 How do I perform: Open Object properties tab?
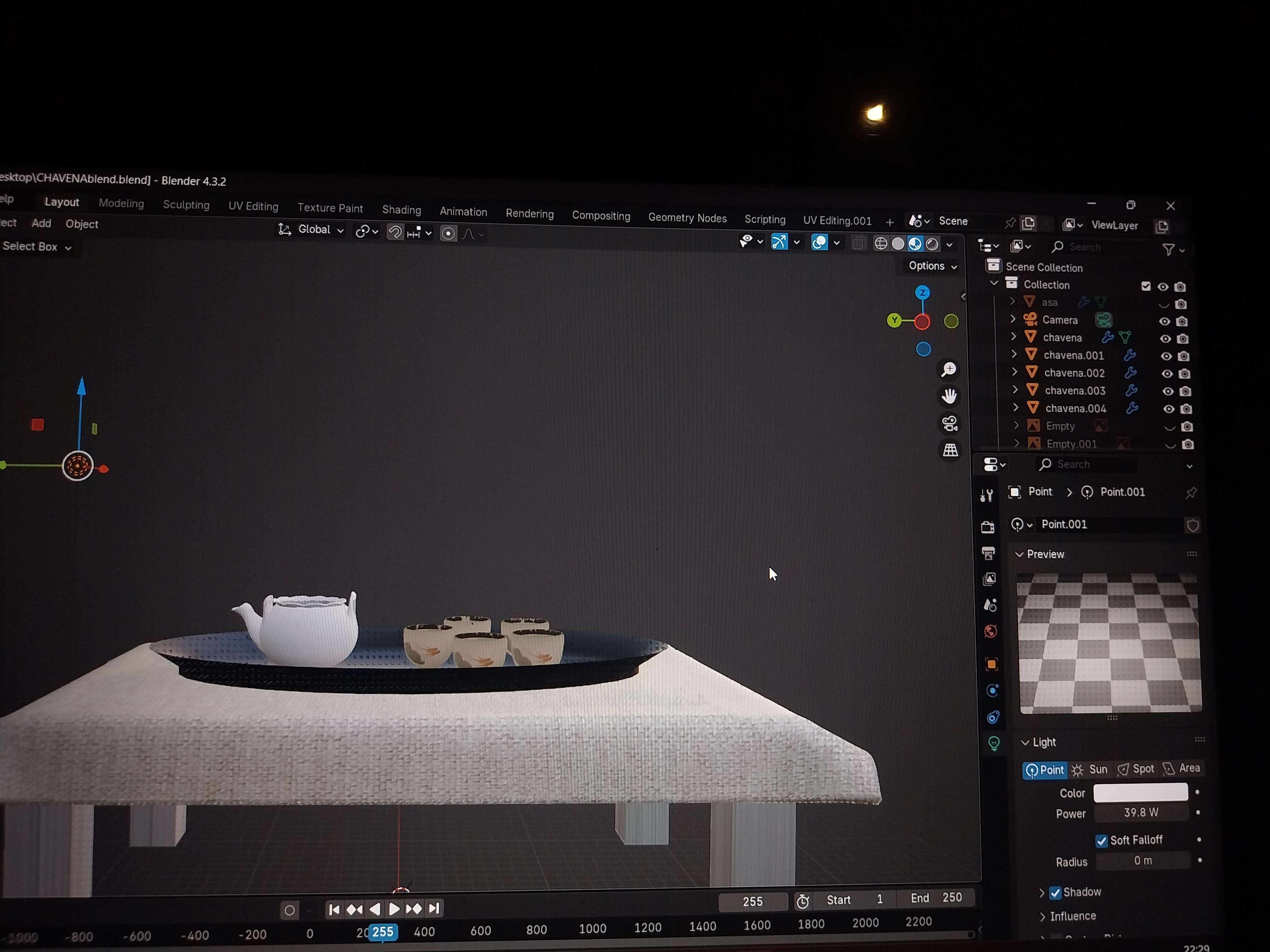tap(991, 664)
